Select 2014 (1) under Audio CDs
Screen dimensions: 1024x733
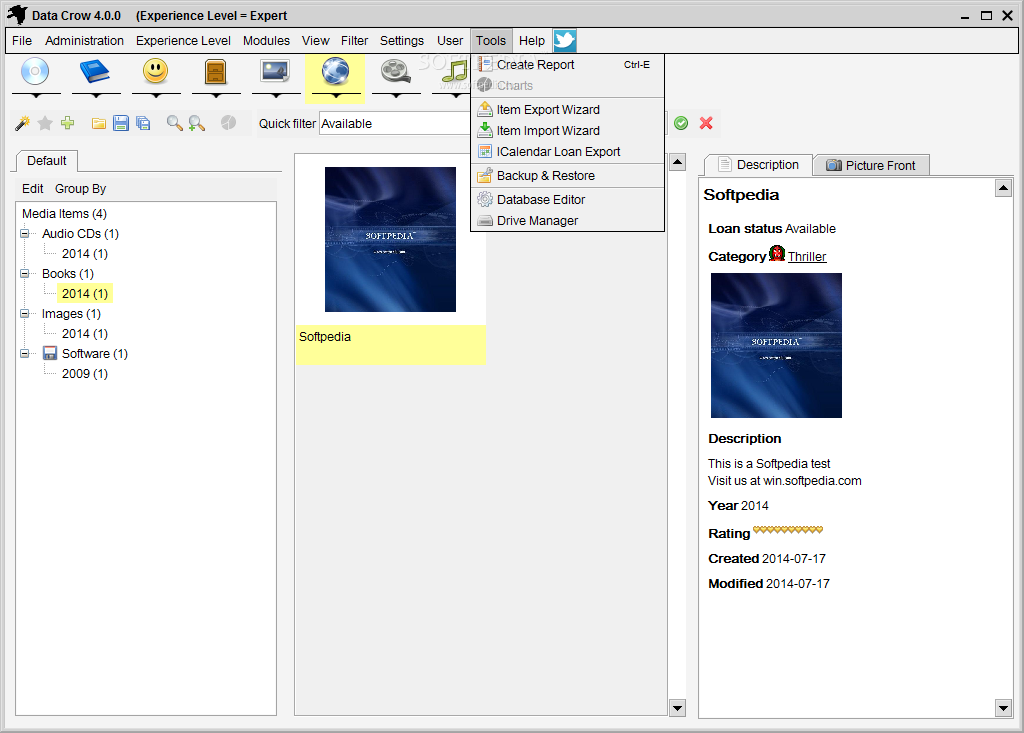tap(85, 253)
